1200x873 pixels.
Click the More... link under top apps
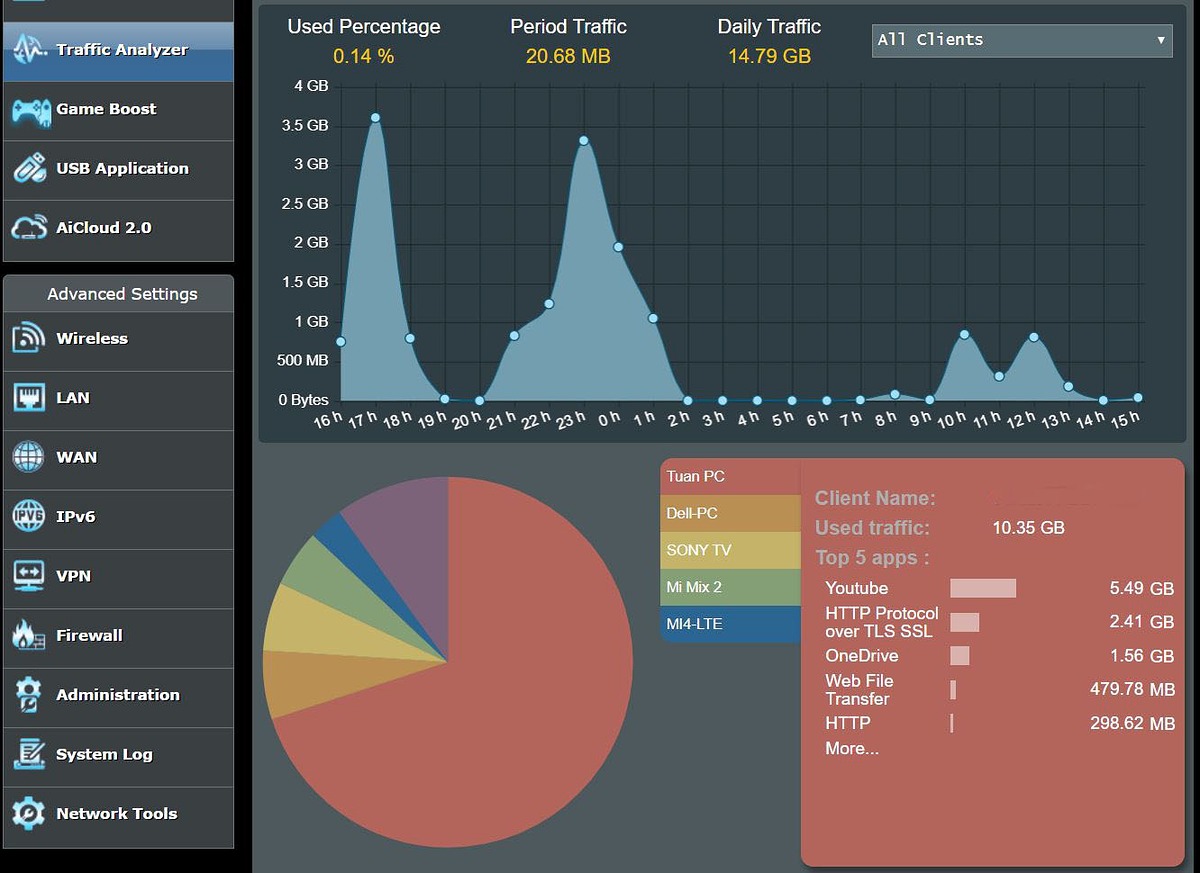click(851, 748)
